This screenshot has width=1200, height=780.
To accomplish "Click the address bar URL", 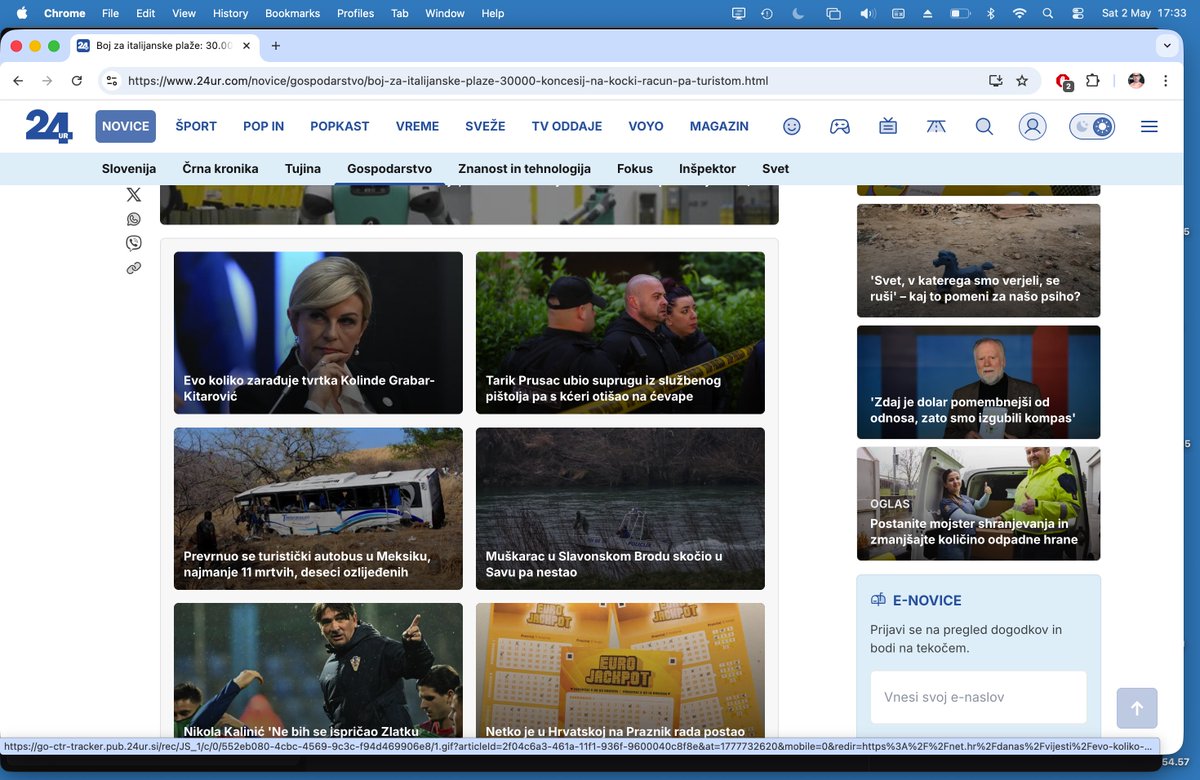I will pos(448,81).
